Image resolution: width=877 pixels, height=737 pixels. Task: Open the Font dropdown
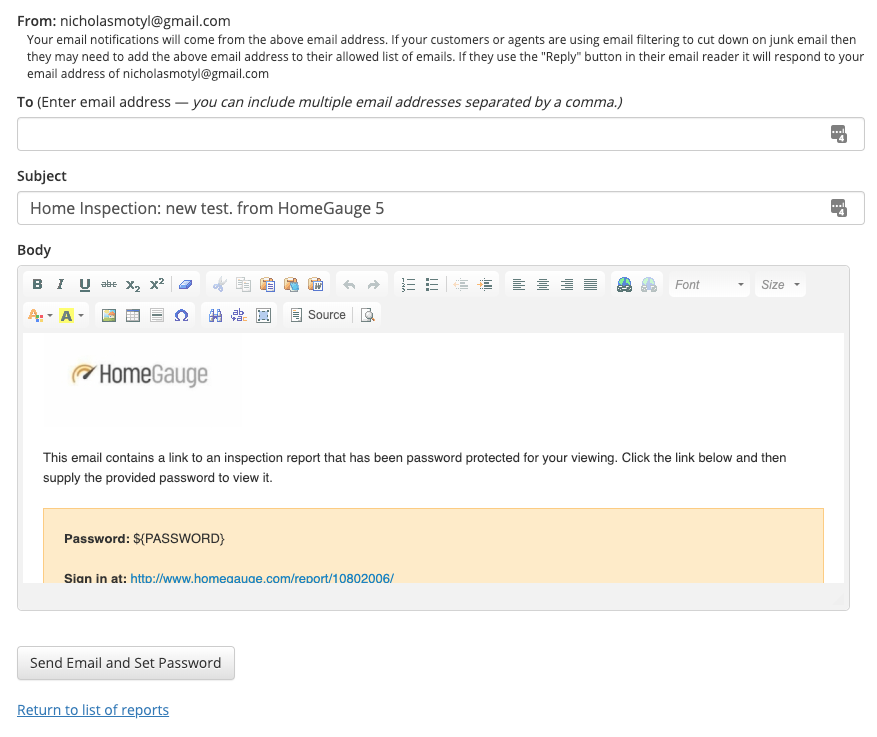click(x=709, y=285)
